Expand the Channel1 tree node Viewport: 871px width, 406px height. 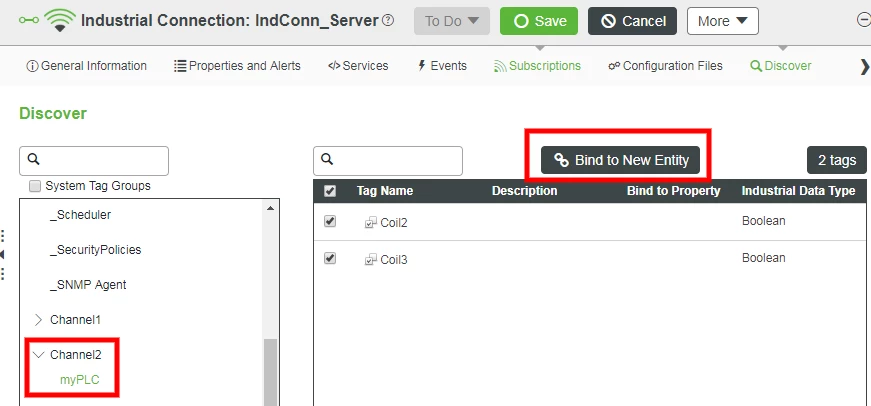pos(38,320)
